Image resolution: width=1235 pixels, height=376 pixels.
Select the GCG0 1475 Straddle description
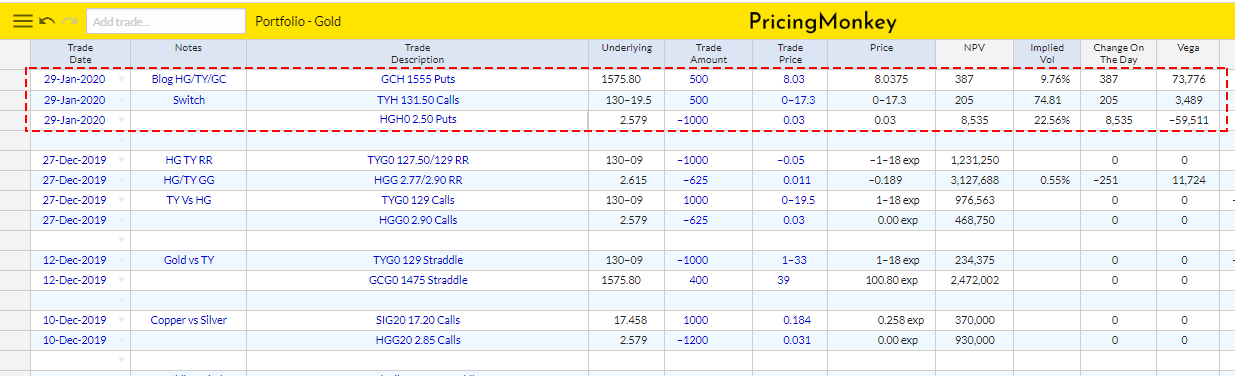pyautogui.click(x=417, y=281)
